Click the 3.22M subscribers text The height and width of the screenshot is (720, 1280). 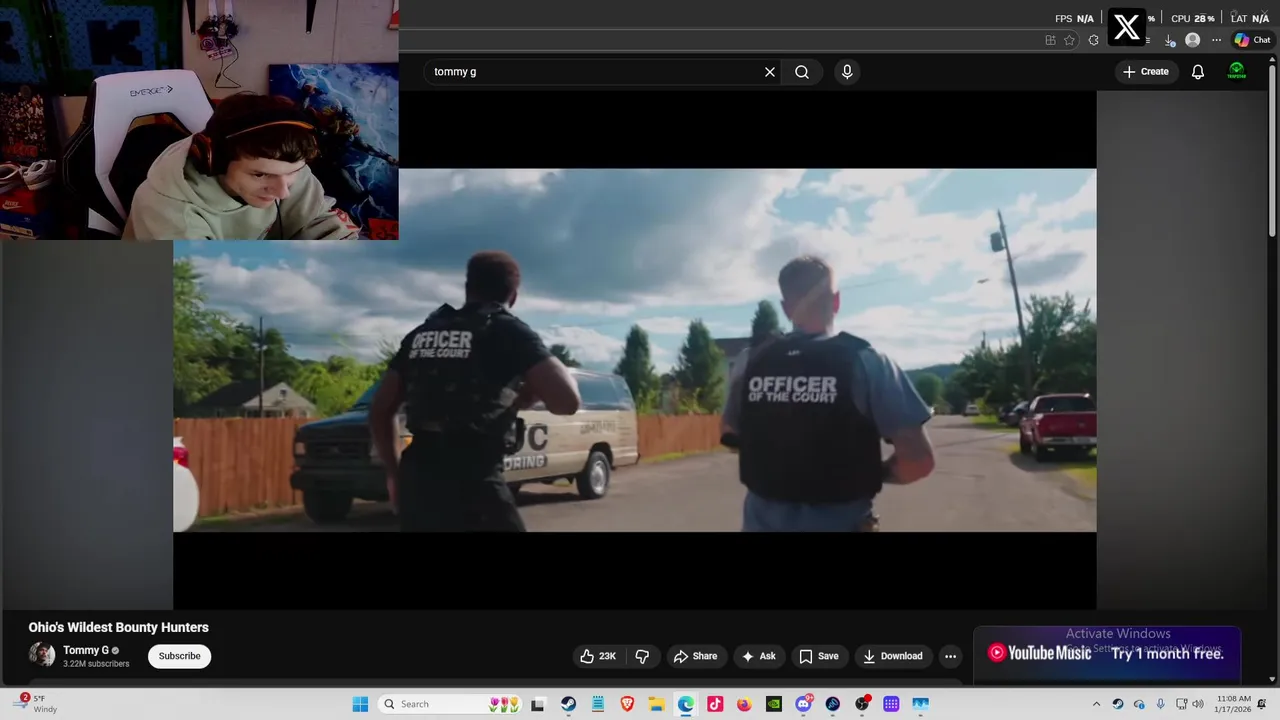point(96,664)
